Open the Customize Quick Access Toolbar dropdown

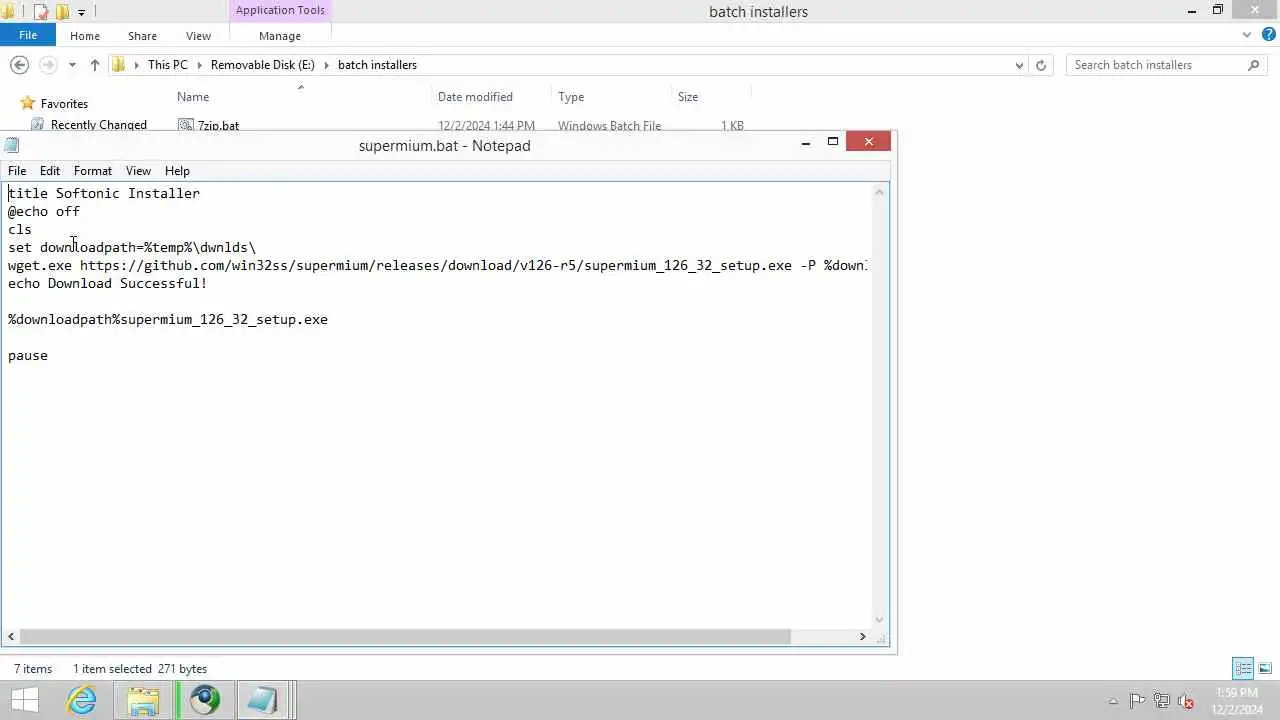tap(81, 12)
